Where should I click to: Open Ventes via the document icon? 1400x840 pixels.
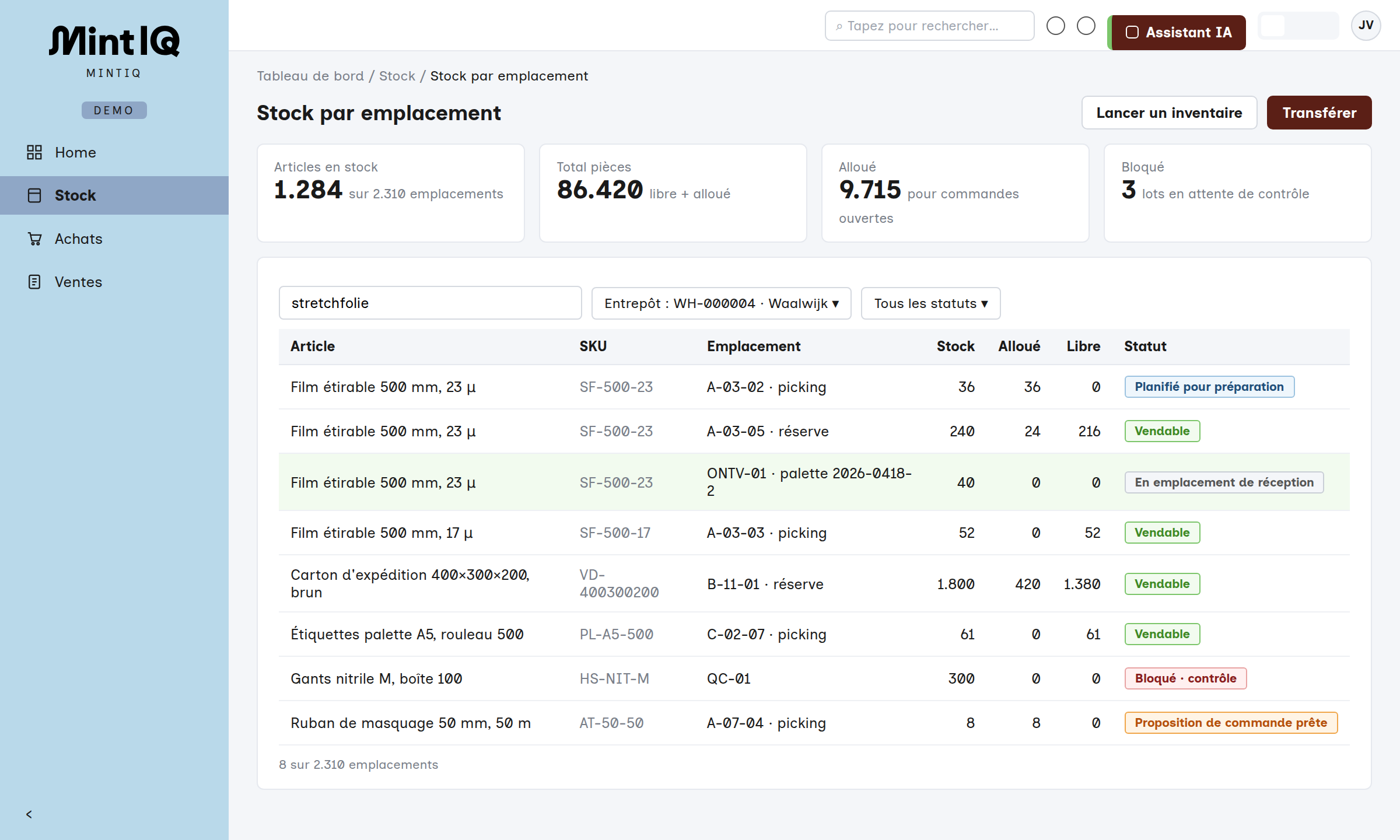click(x=34, y=282)
